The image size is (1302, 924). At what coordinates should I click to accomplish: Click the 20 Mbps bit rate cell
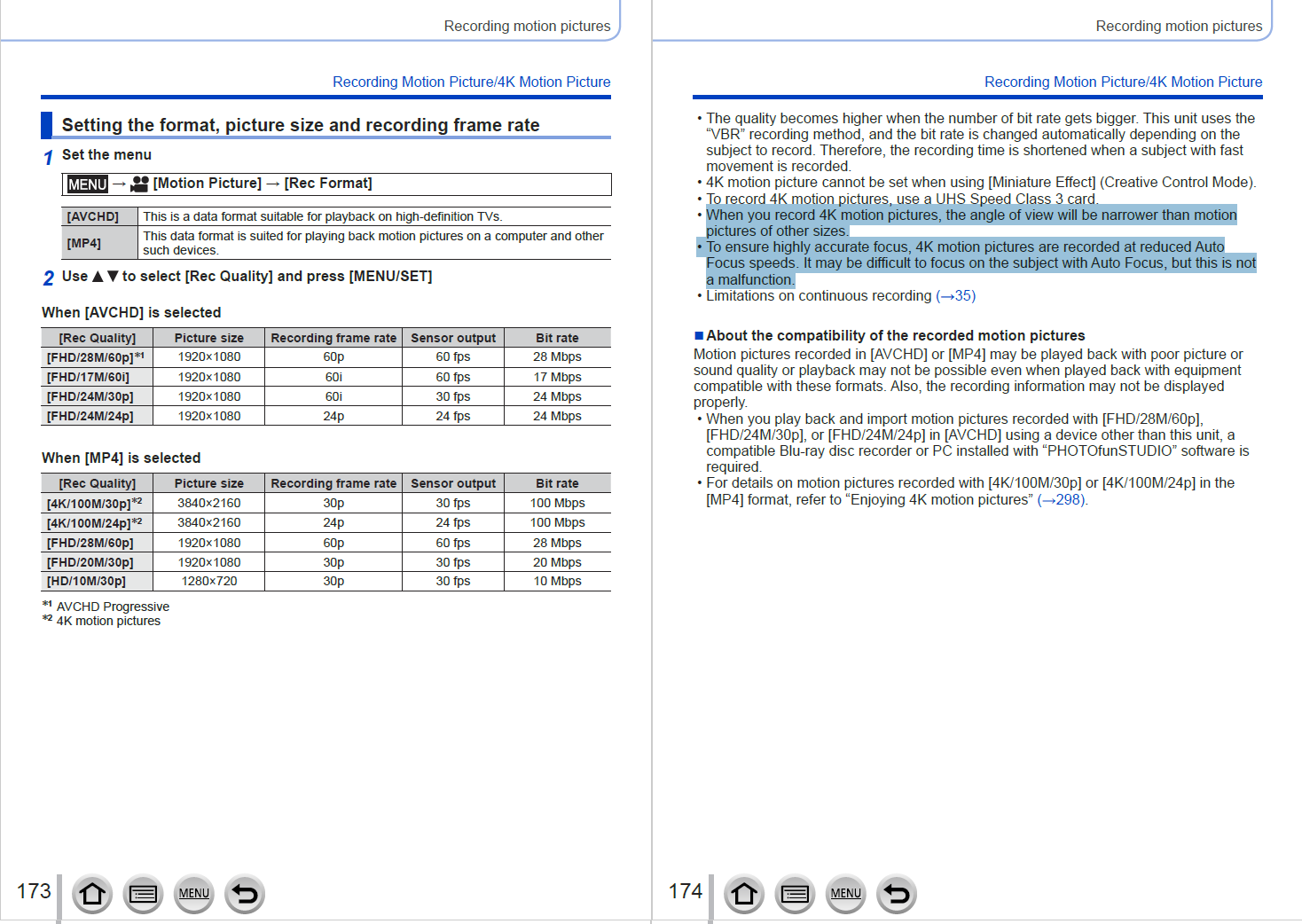coord(557,562)
